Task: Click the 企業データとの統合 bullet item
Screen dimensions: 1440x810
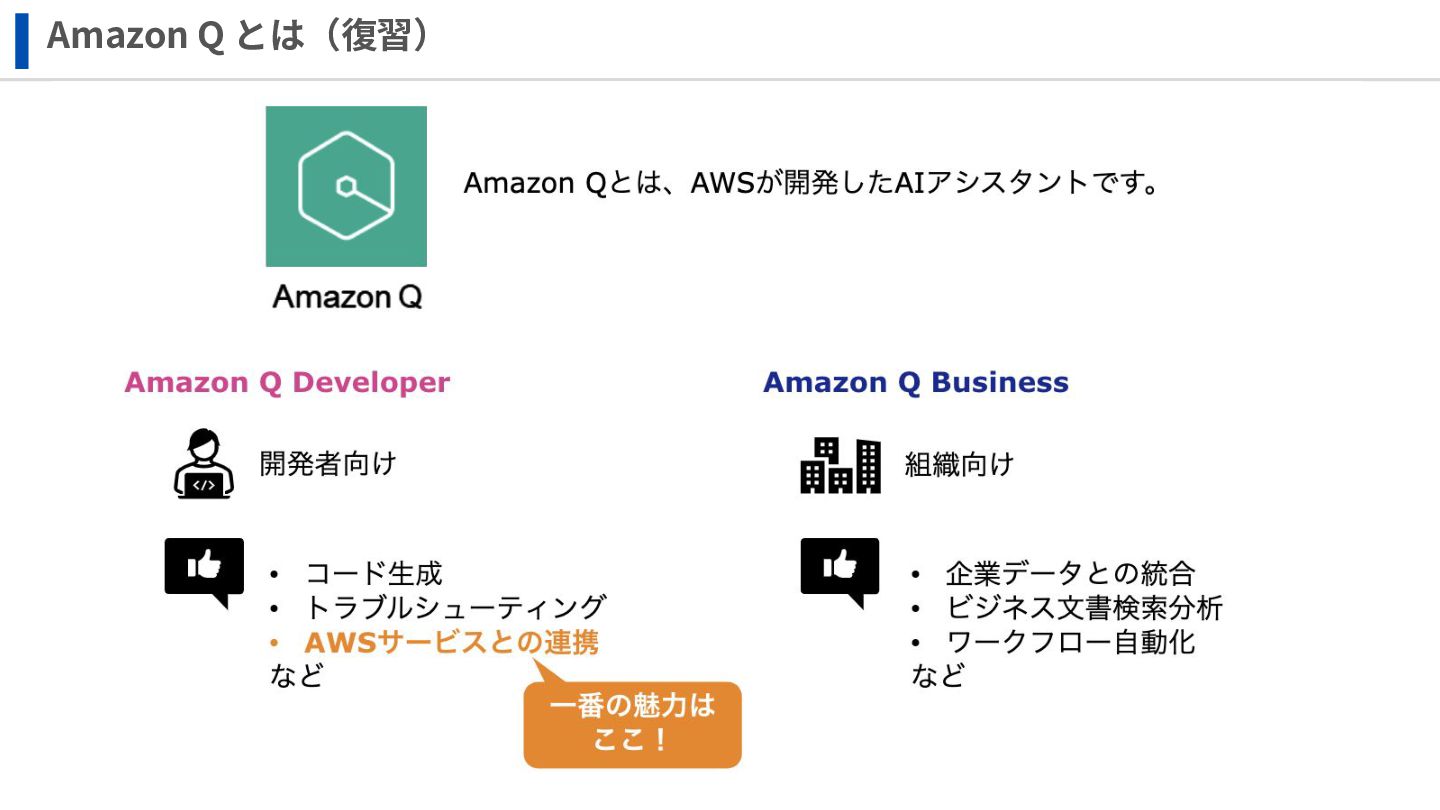Action: coord(1070,574)
